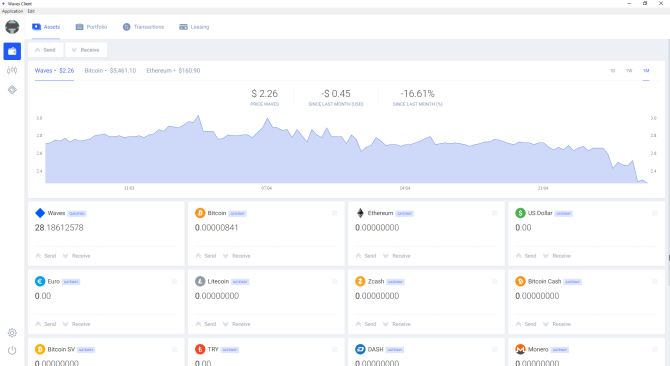The height and width of the screenshot is (366, 670).
Task: Switch to the Portfolio tab
Action: click(x=91, y=27)
